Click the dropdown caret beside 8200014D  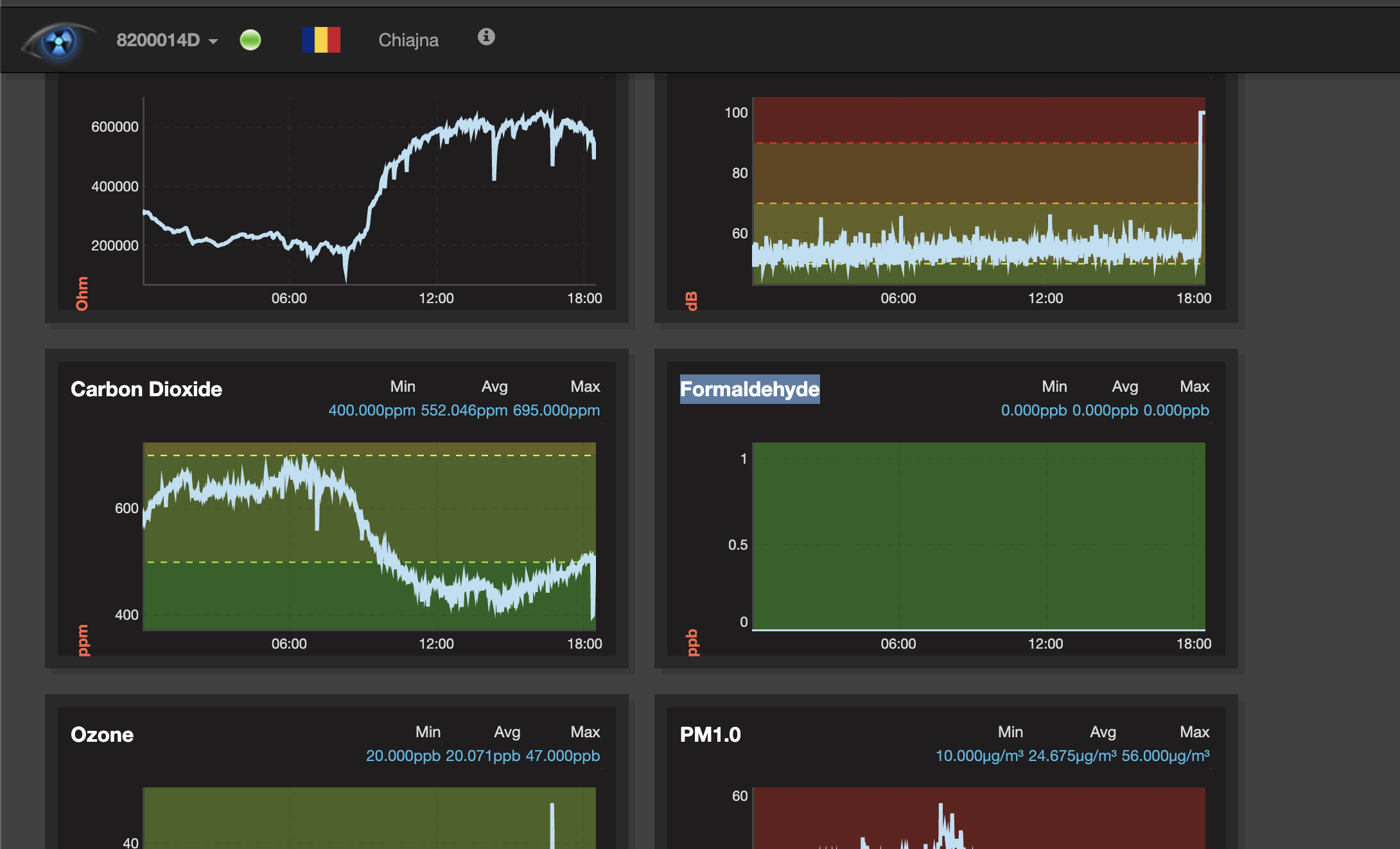[x=213, y=42]
